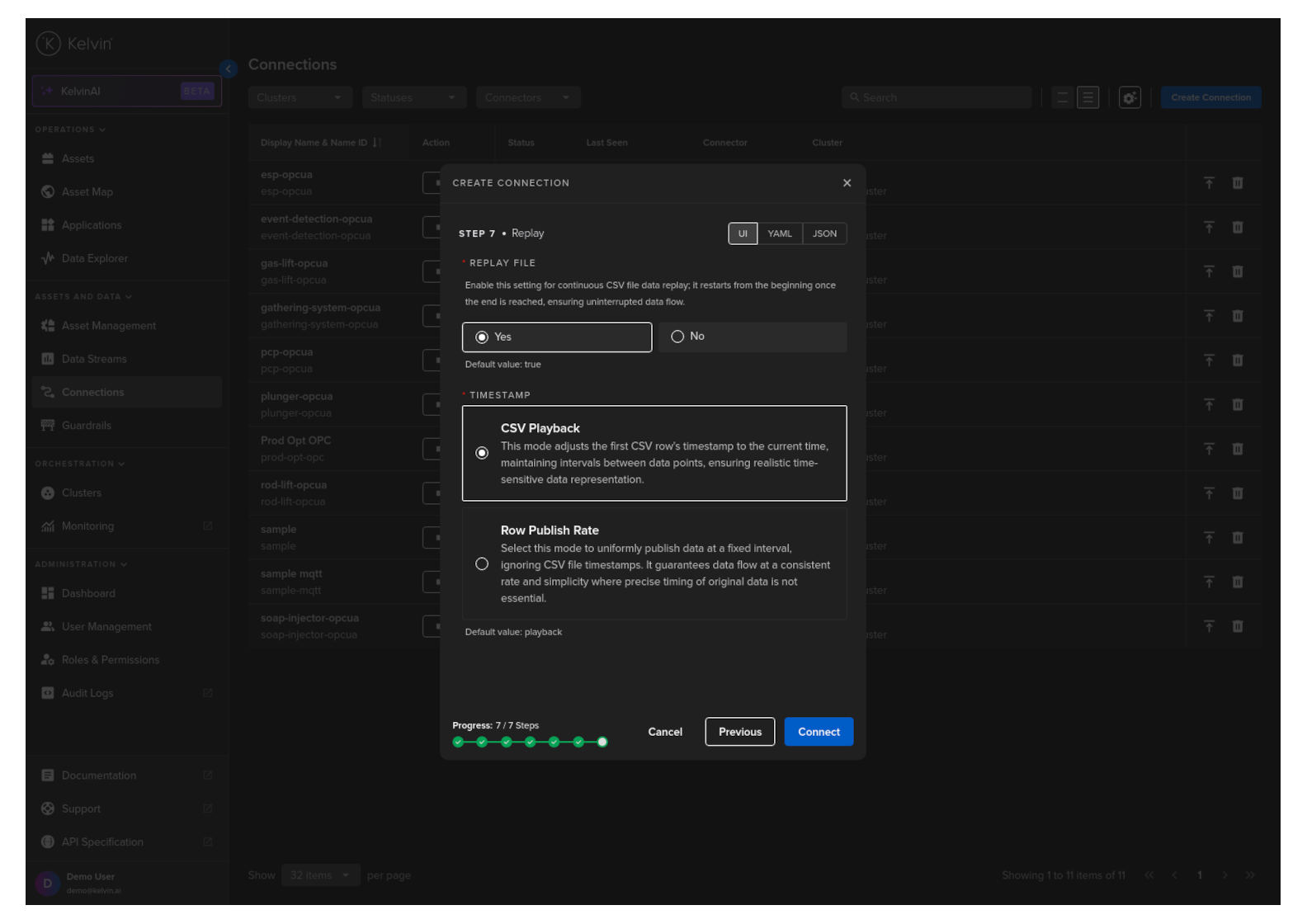Screen dimensions: 1307x924
Task: Go back with the Previous button
Action: [739, 732]
